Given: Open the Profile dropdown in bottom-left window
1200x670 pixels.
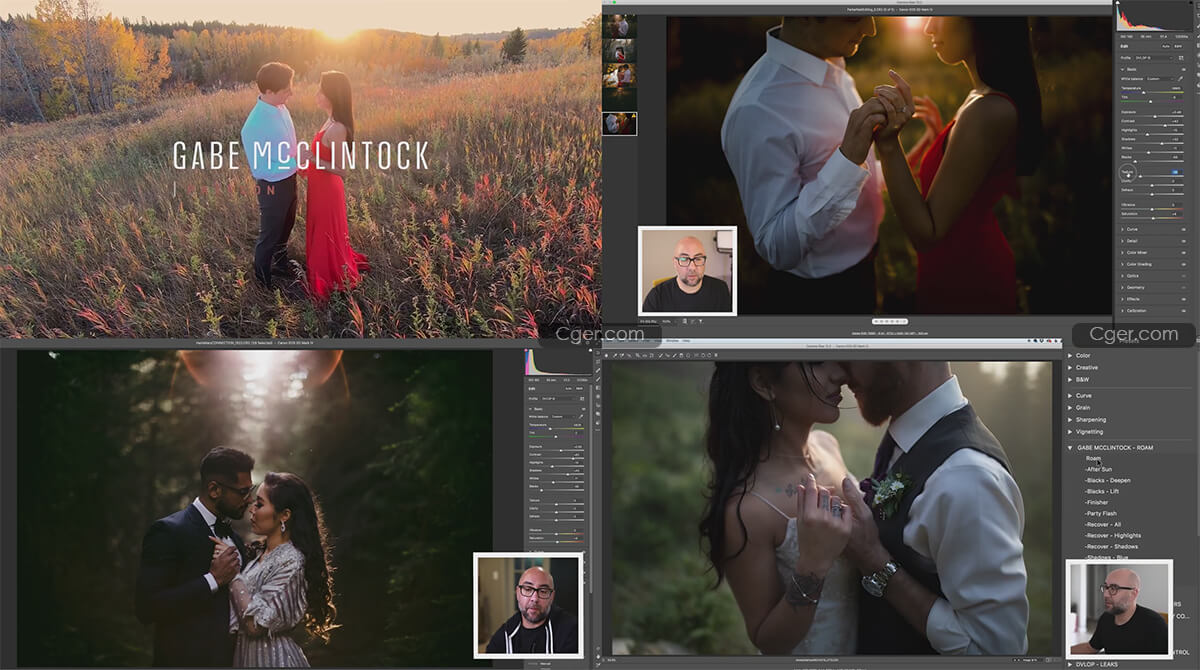Looking at the screenshot, I should 558,398.
